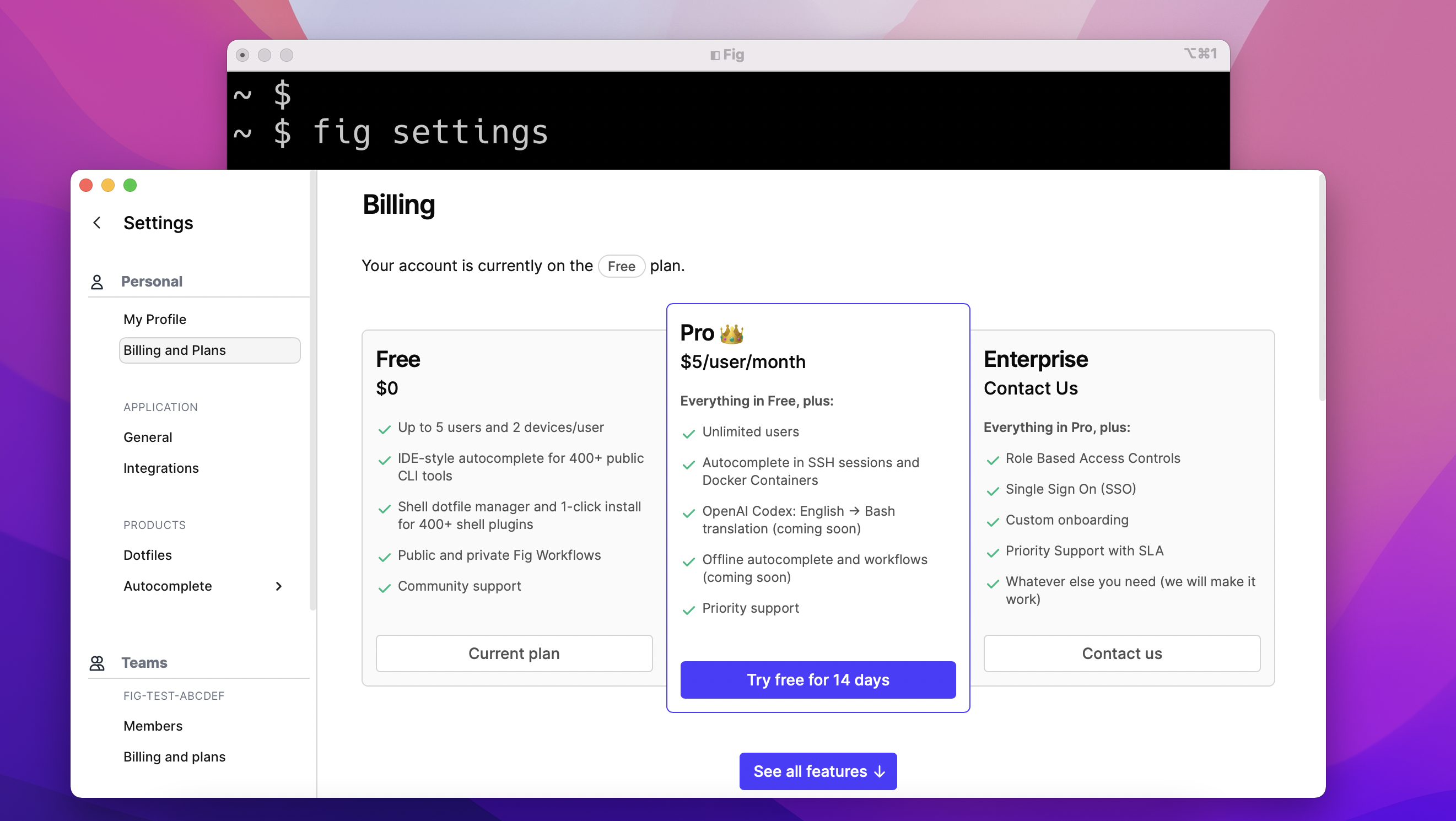Viewport: 1456px width, 821px height.
Task: Click Contact us for Enterprise
Action: (1121, 653)
